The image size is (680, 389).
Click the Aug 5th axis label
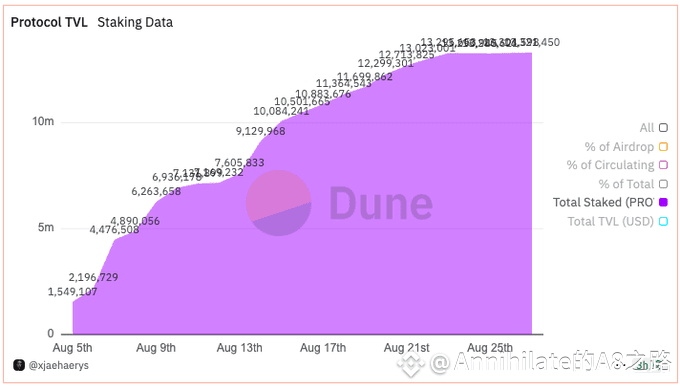pos(72,348)
